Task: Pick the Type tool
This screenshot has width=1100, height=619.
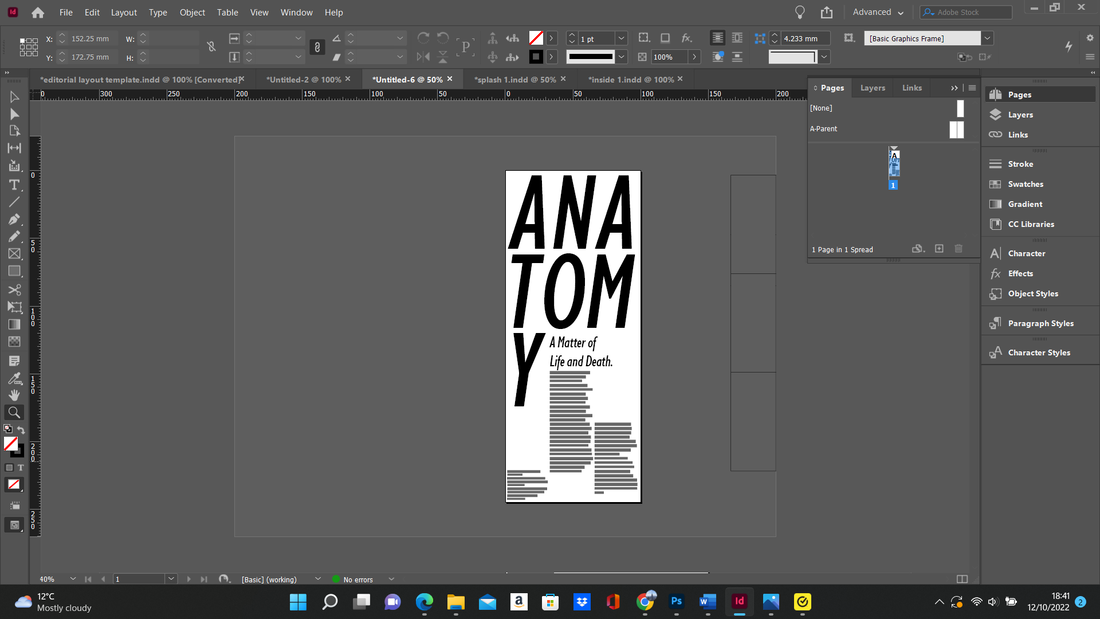Action: (x=14, y=185)
